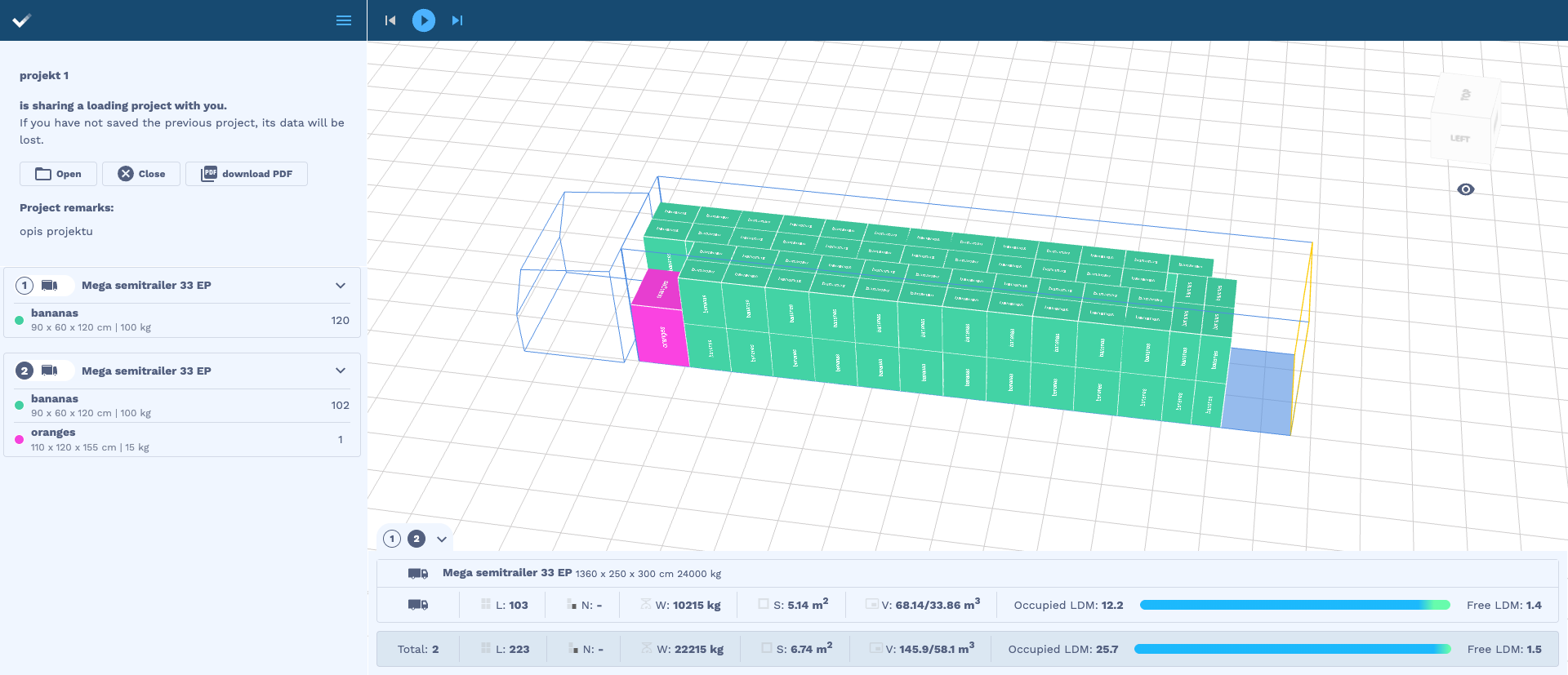Screen dimensions: 1568x675
Task: Click the not-loaded icon next to N: -
Action: 572,604
